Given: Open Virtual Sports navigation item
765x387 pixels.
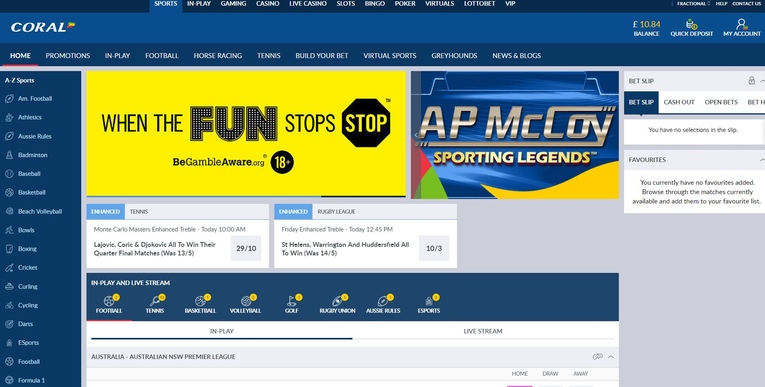Looking at the screenshot, I should pos(390,56).
